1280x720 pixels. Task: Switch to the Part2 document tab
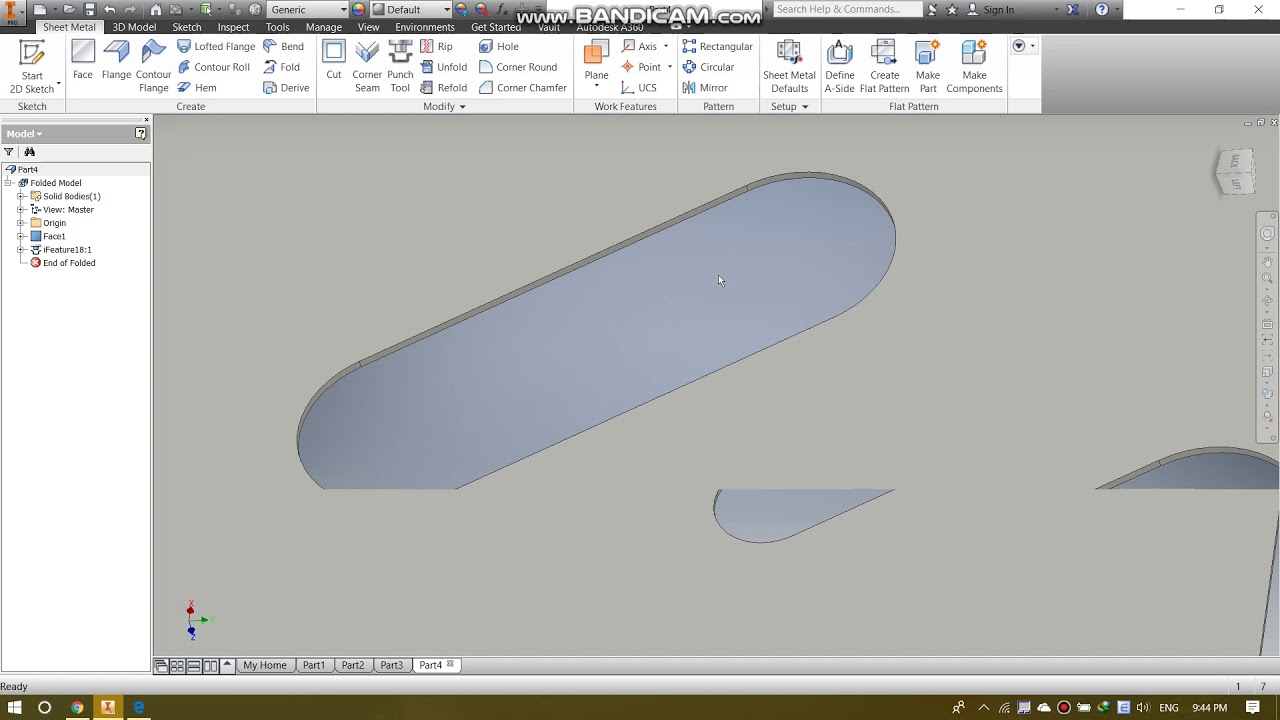352,665
